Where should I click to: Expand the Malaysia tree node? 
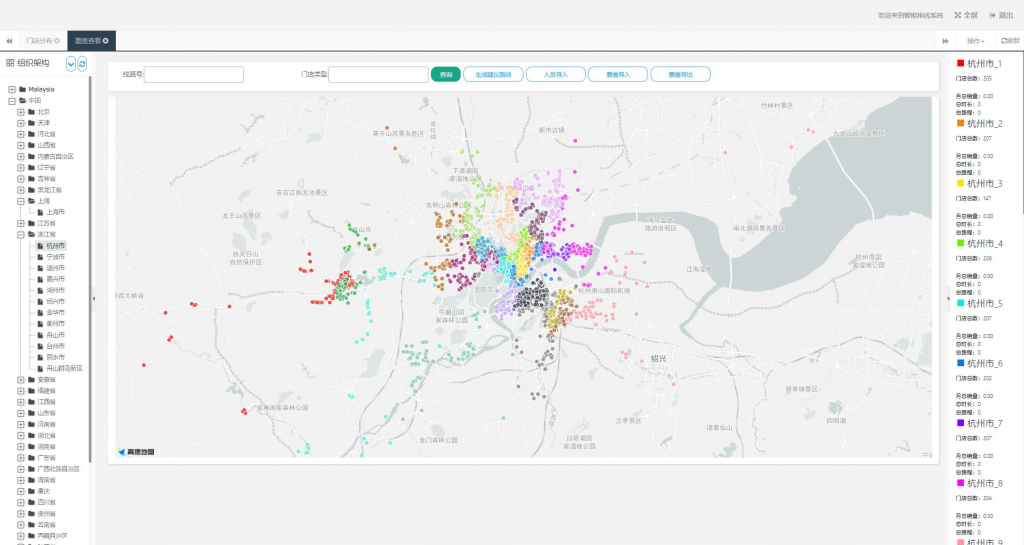pos(11,89)
